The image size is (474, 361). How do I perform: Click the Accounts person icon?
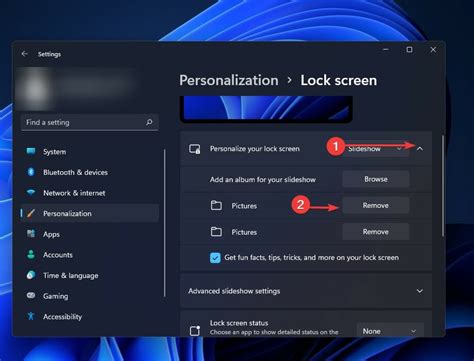pyautogui.click(x=31, y=255)
